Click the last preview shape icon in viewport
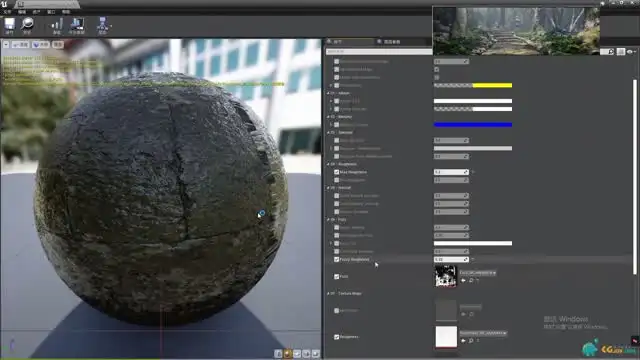Screen dimensions: 640x360 (316, 354)
